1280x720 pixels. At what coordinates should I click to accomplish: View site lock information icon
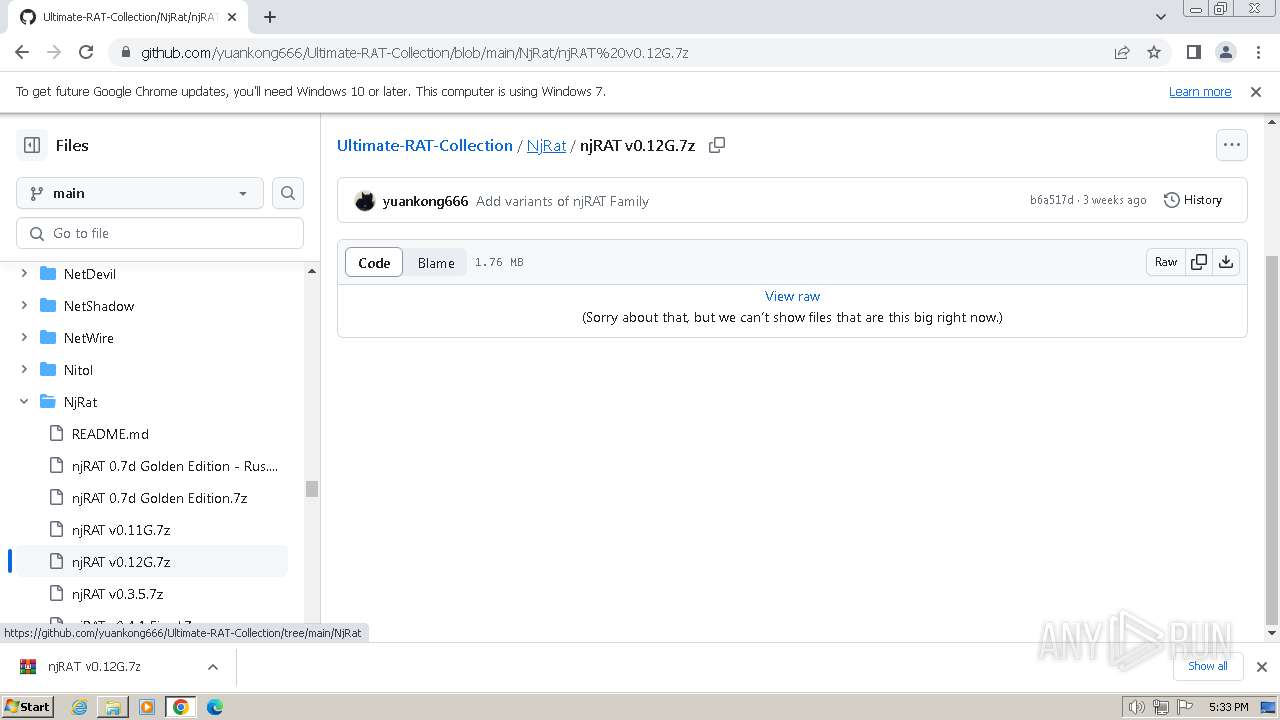point(125,52)
